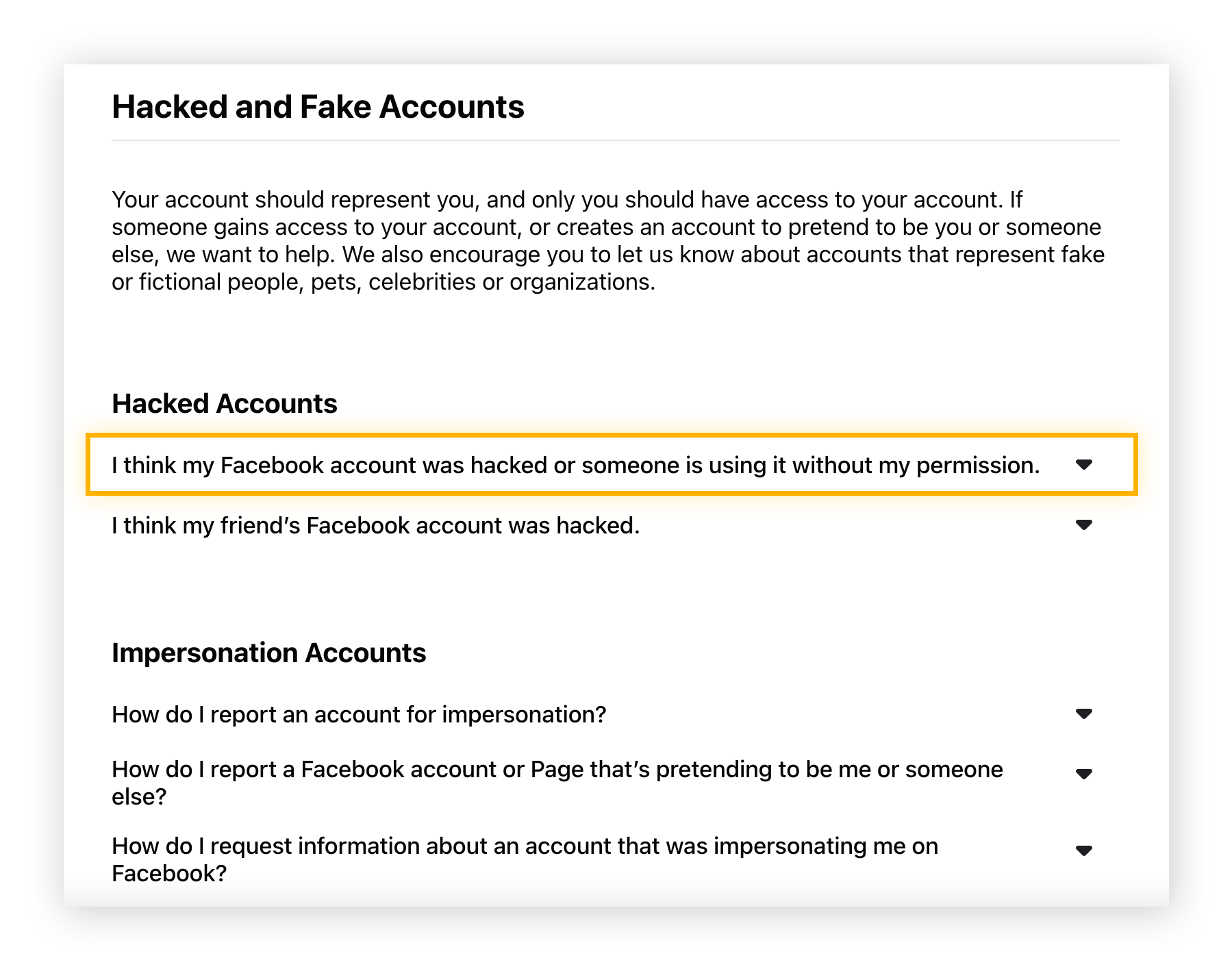This screenshot has height=971, width=1232.
Task: Click the 'Hacked Accounts' section heading
Action: (x=224, y=403)
